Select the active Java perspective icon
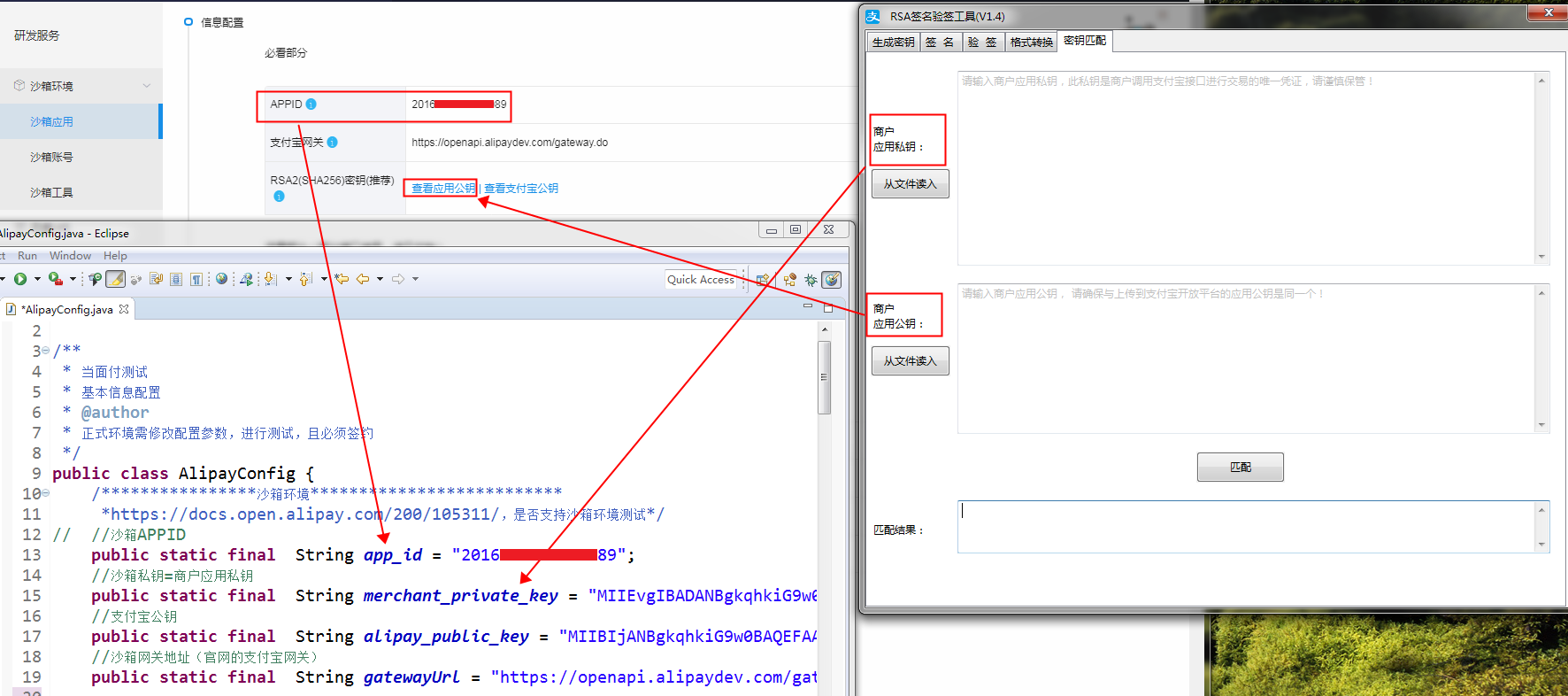 coord(831,280)
